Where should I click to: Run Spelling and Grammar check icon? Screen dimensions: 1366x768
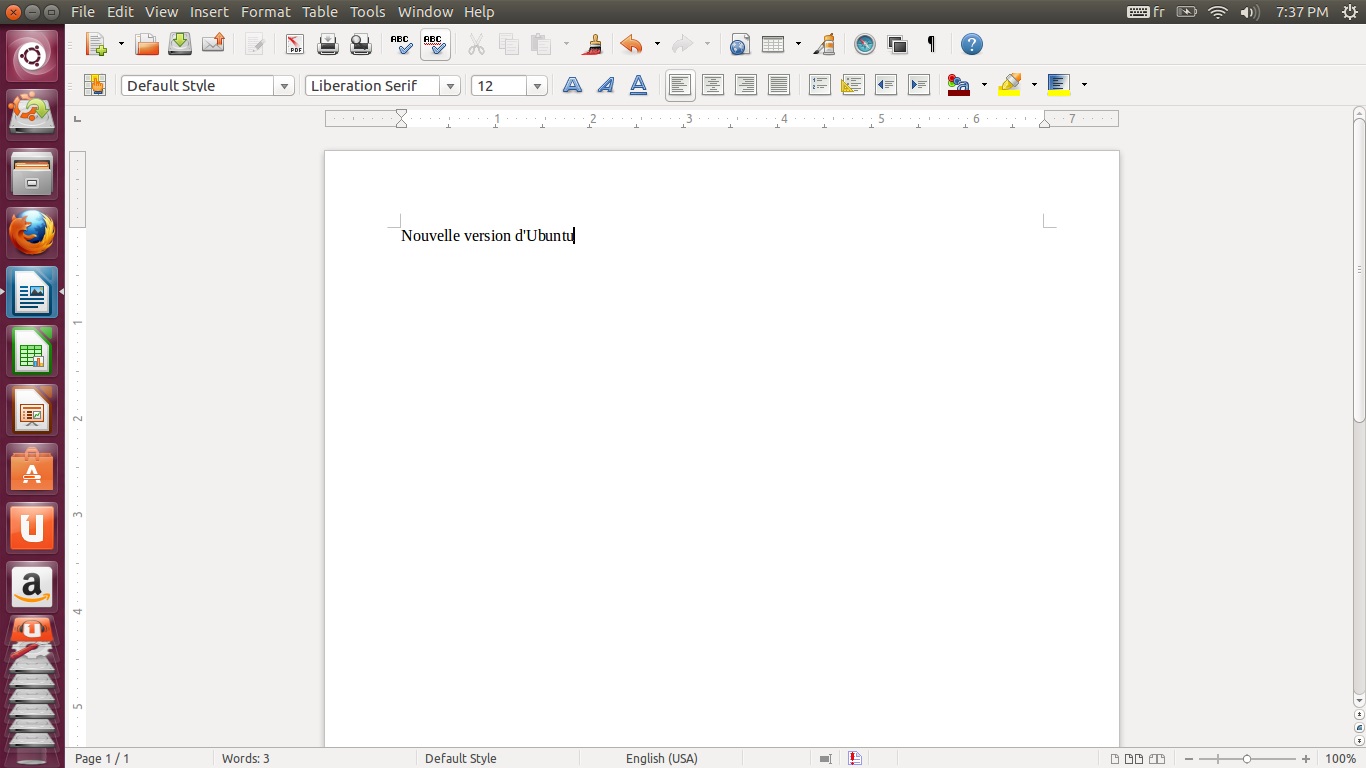pos(401,44)
